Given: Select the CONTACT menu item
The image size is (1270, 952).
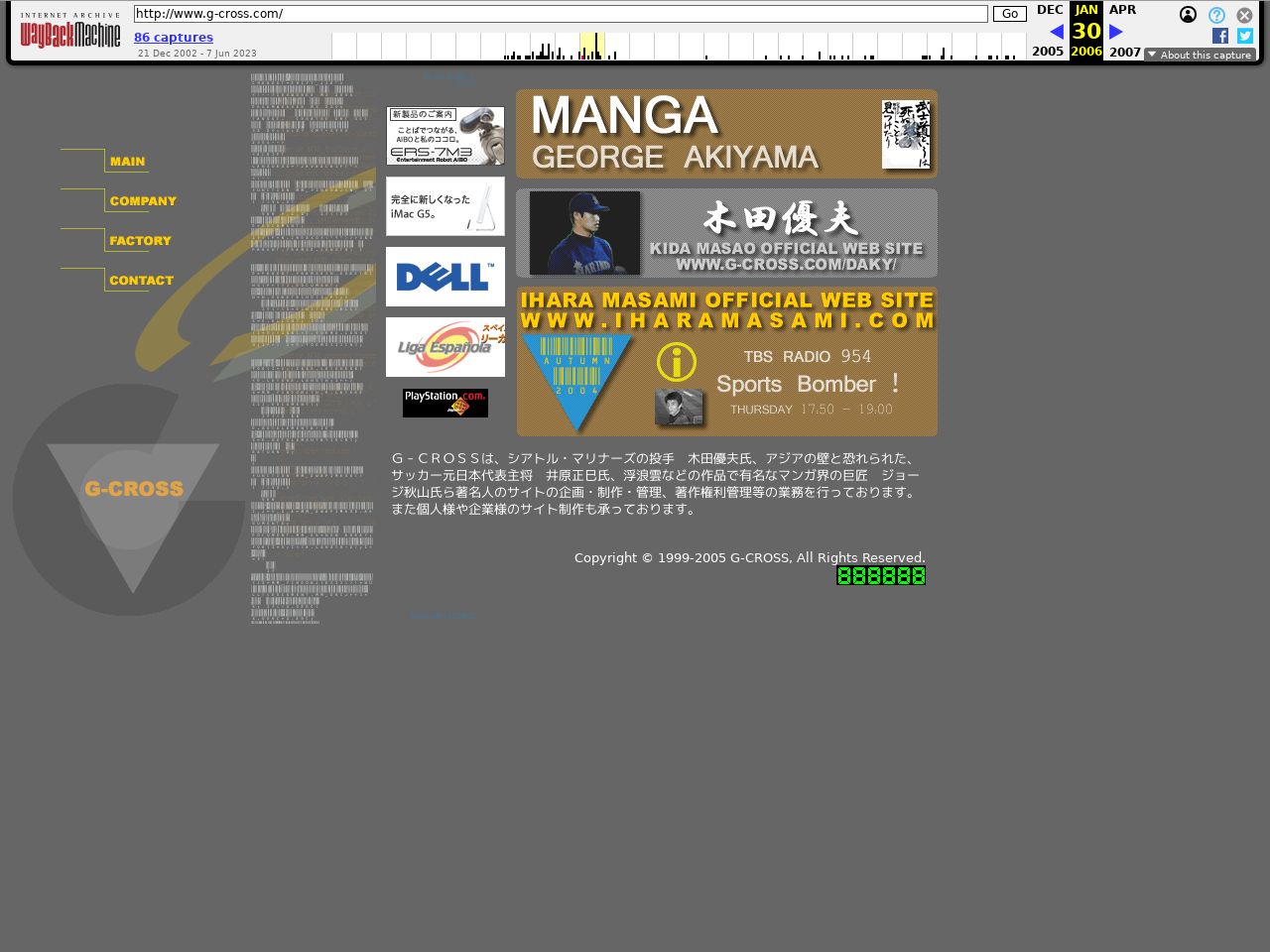Looking at the screenshot, I should pyautogui.click(x=141, y=281).
